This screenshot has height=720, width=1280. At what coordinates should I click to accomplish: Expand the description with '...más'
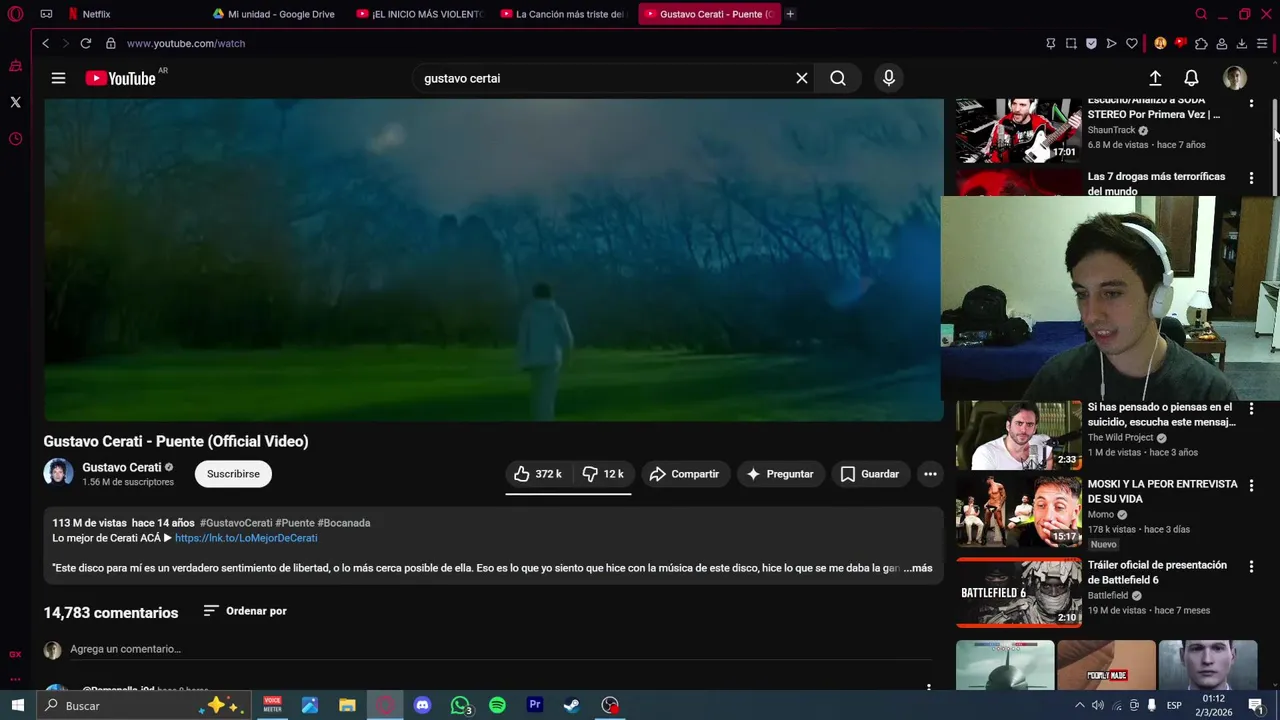(918, 568)
